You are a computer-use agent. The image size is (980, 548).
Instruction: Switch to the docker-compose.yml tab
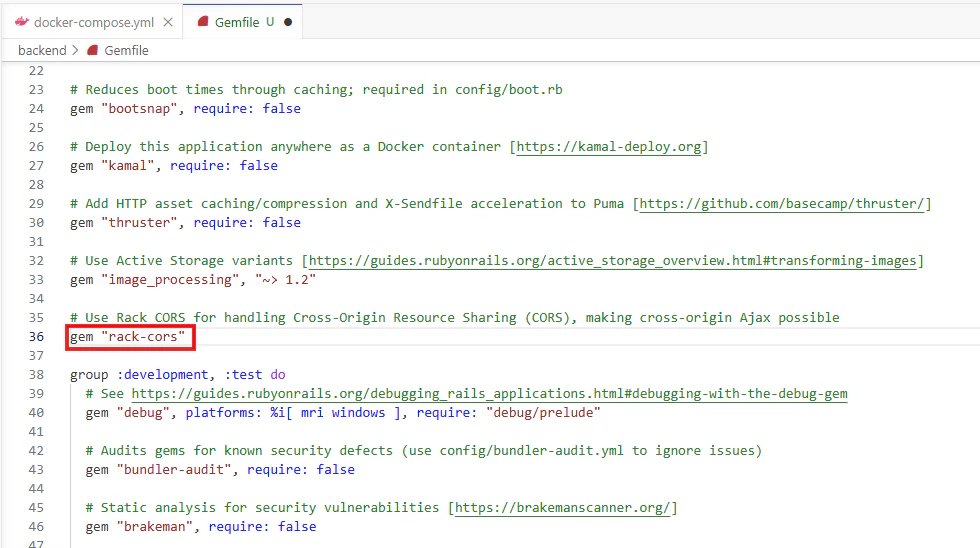coord(94,22)
